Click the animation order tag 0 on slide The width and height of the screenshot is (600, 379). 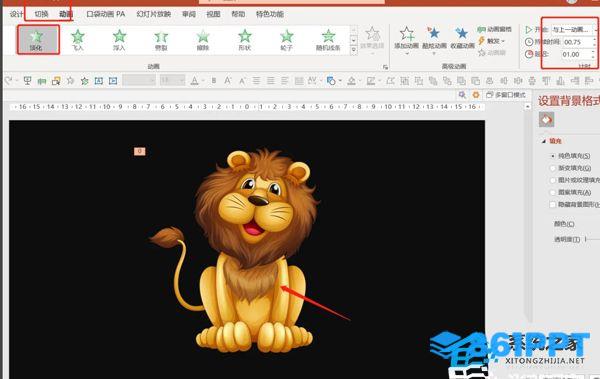point(140,152)
